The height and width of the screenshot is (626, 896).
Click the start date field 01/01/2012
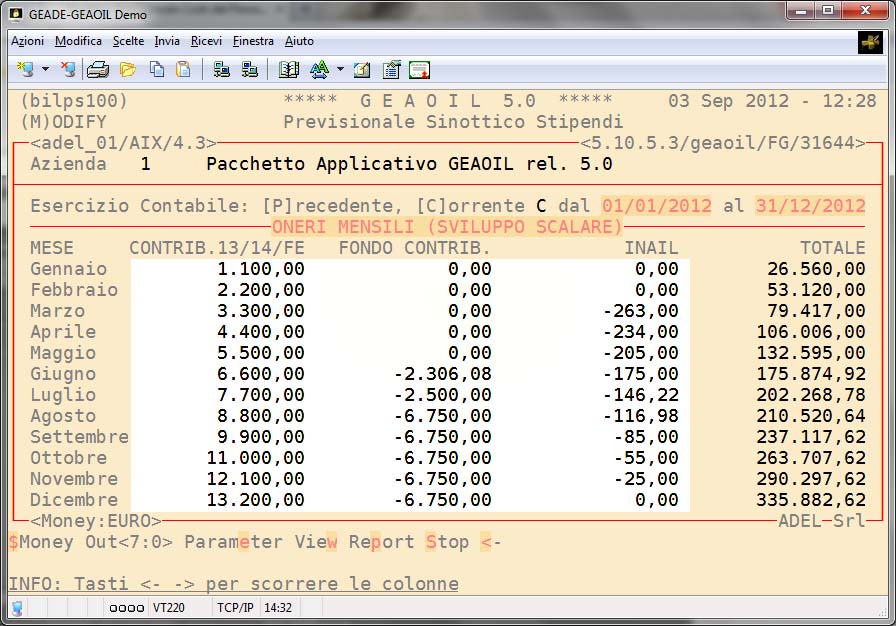(x=657, y=206)
